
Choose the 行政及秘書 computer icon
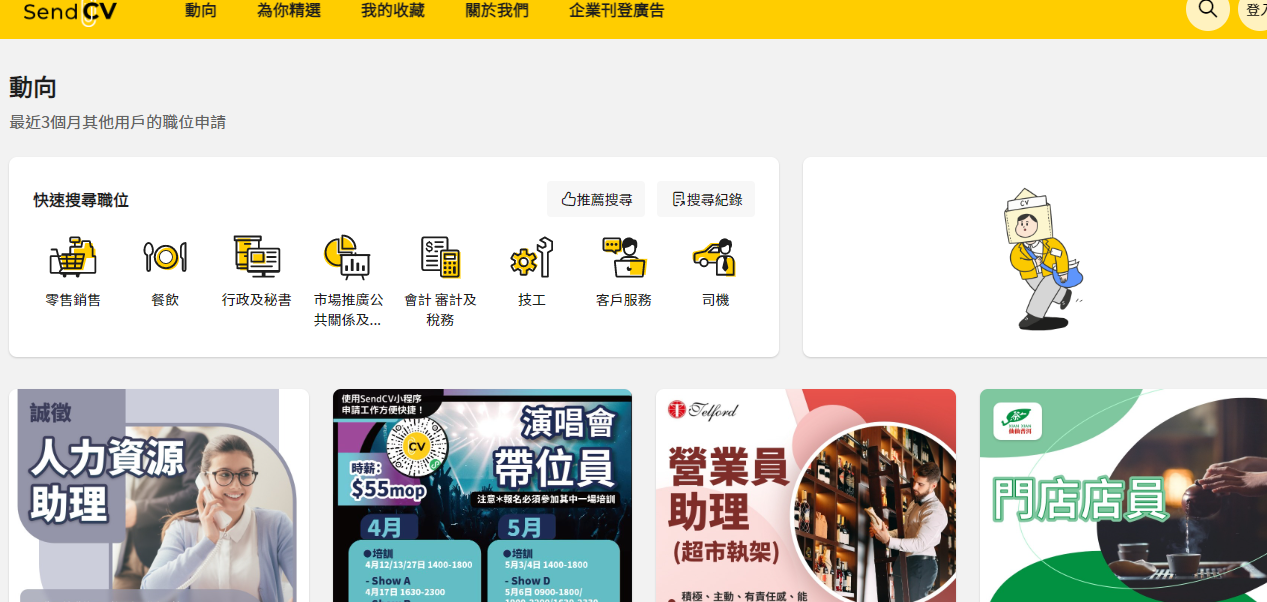(257, 257)
